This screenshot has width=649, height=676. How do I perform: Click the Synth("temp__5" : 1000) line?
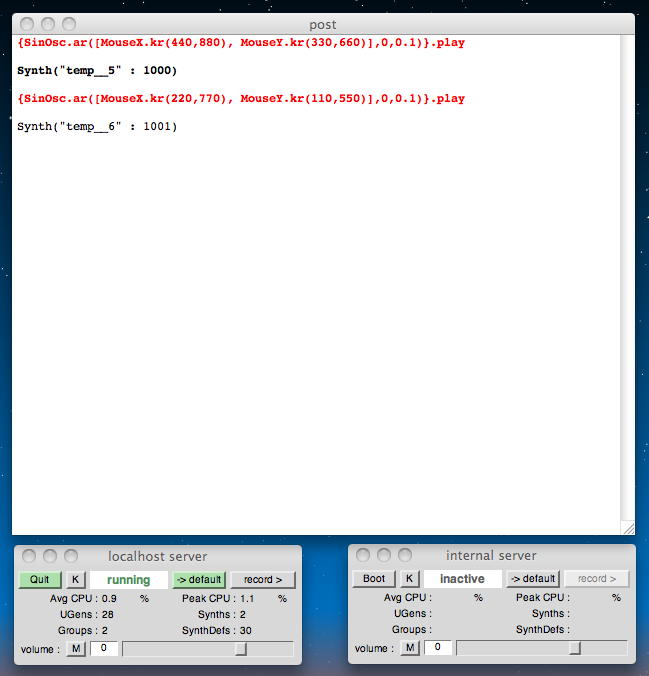point(97,71)
